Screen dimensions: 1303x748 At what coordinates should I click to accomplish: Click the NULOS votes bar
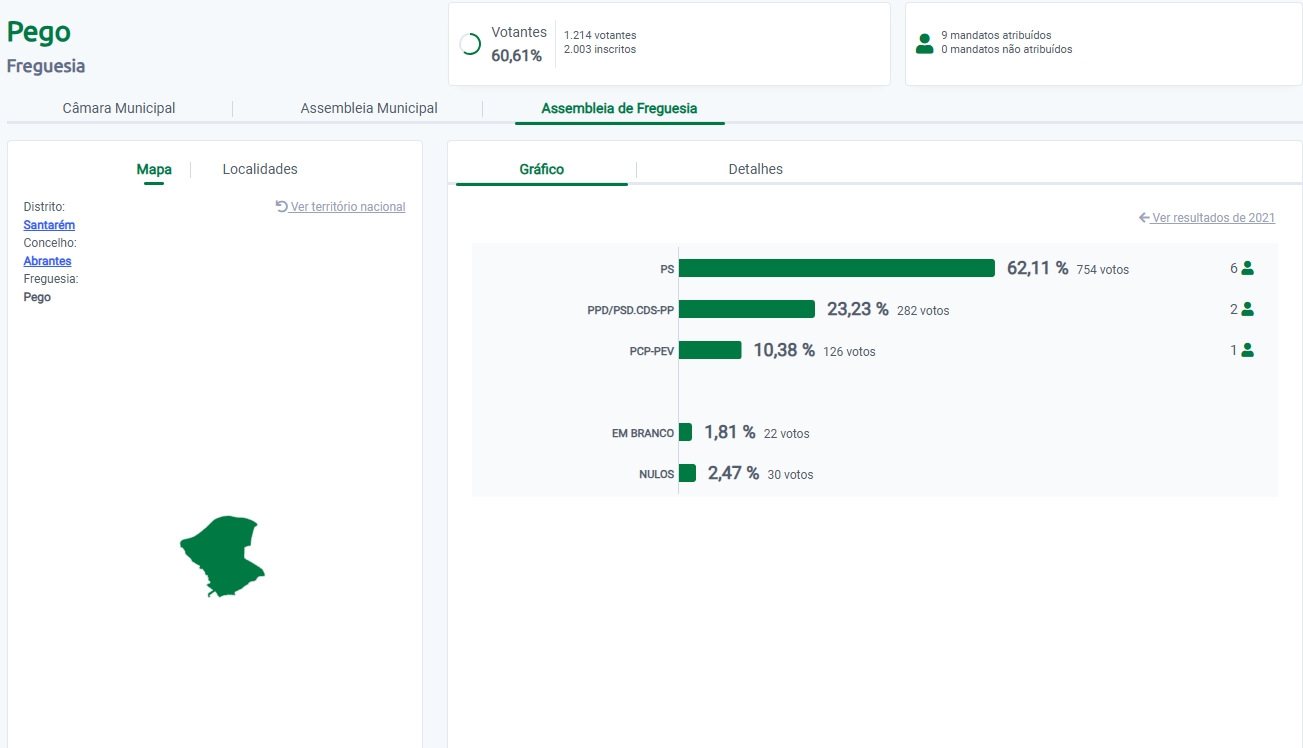coord(687,473)
